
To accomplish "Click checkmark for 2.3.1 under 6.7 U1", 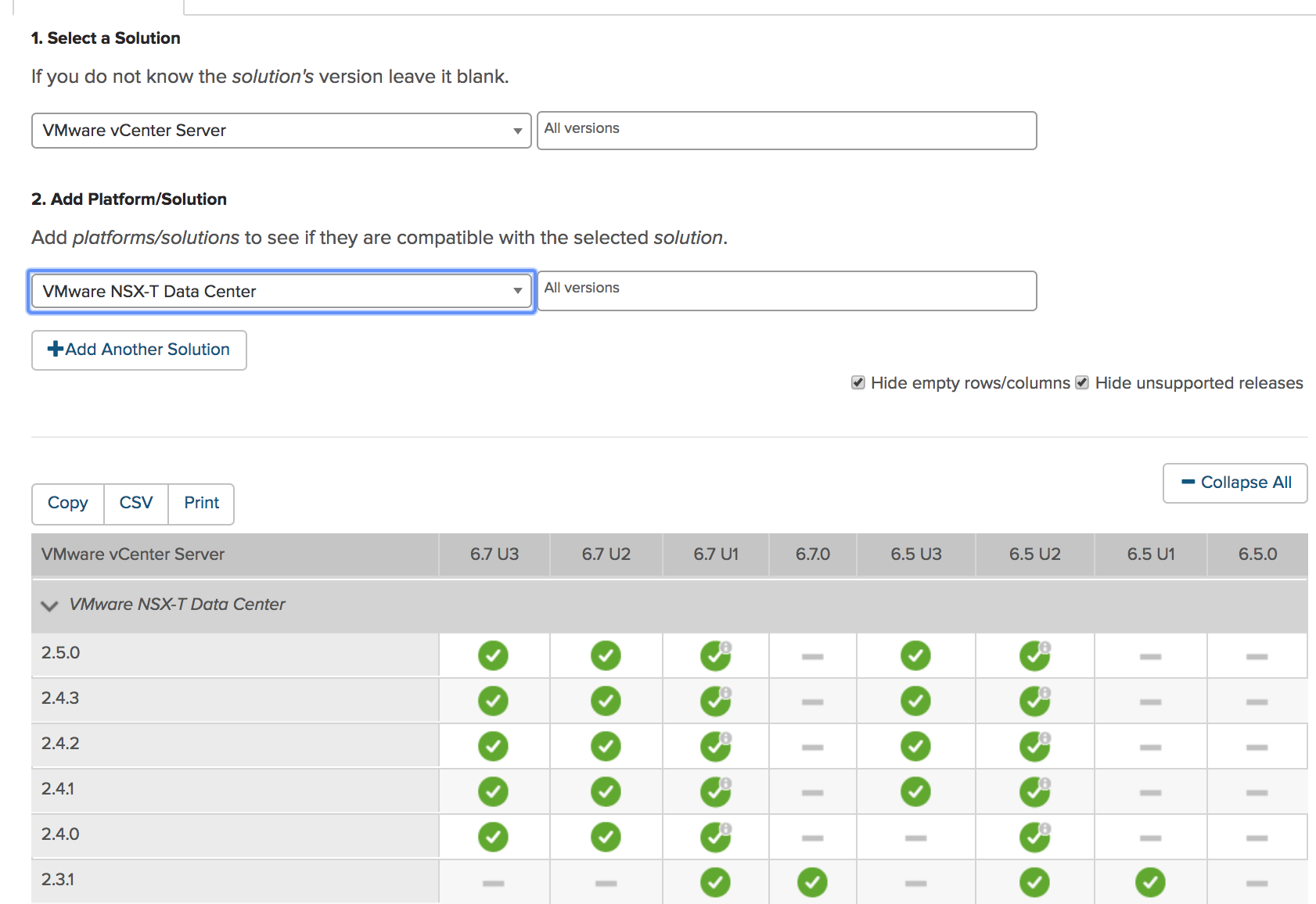I will click(715, 882).
